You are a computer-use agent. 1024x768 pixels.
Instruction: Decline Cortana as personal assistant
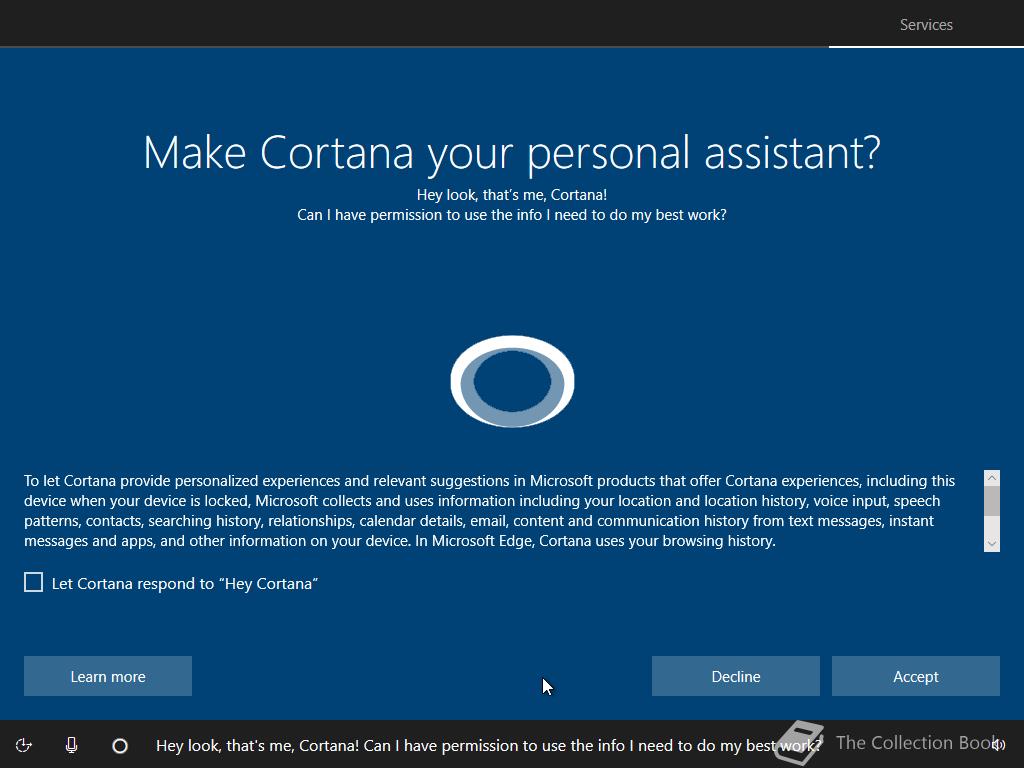pos(735,676)
